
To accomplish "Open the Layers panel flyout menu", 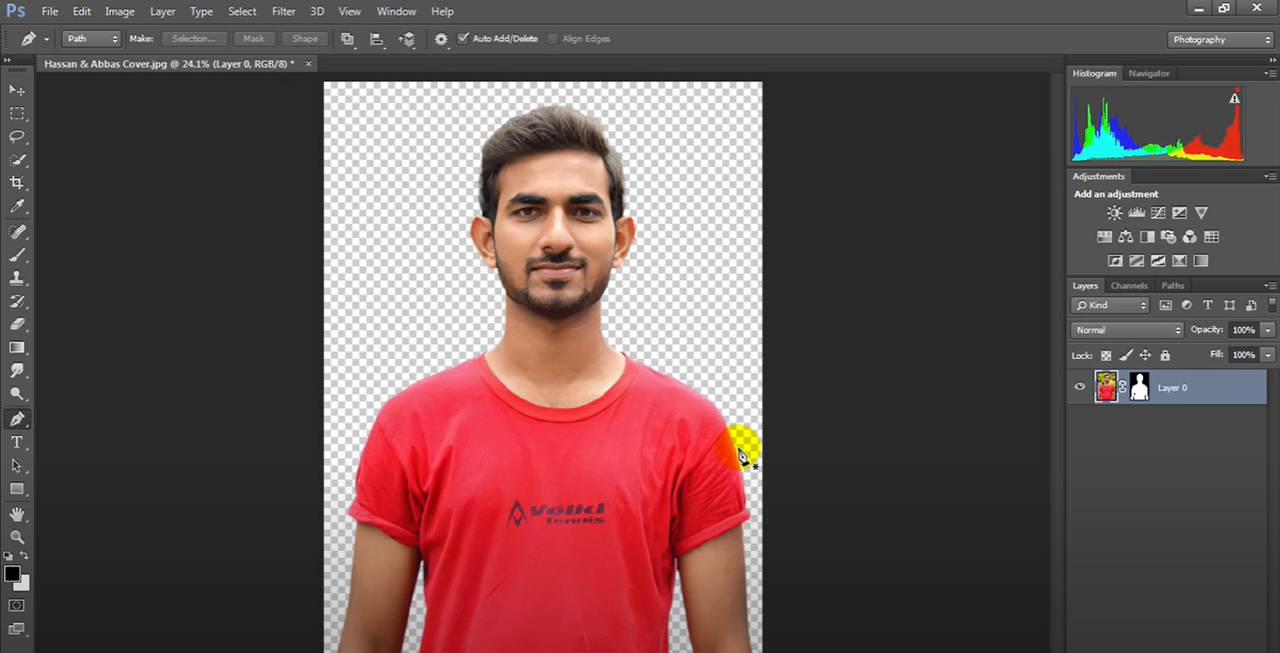I will click(1270, 286).
